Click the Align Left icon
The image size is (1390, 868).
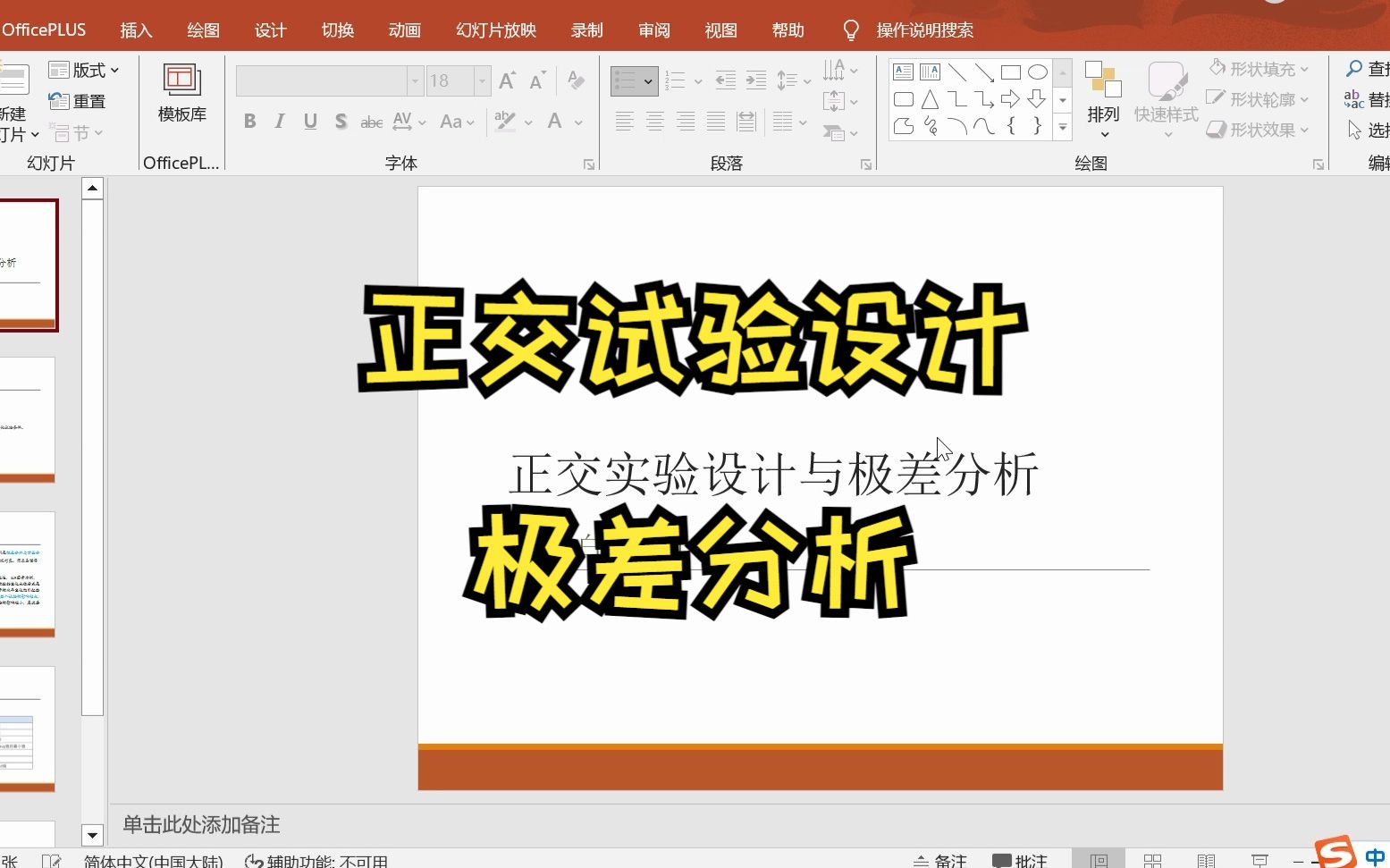625,122
